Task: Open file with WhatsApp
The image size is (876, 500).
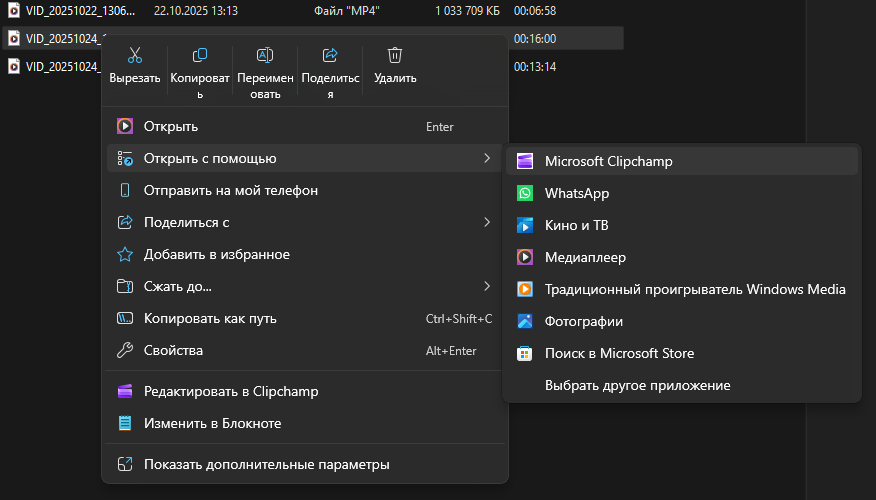Action: click(682, 193)
